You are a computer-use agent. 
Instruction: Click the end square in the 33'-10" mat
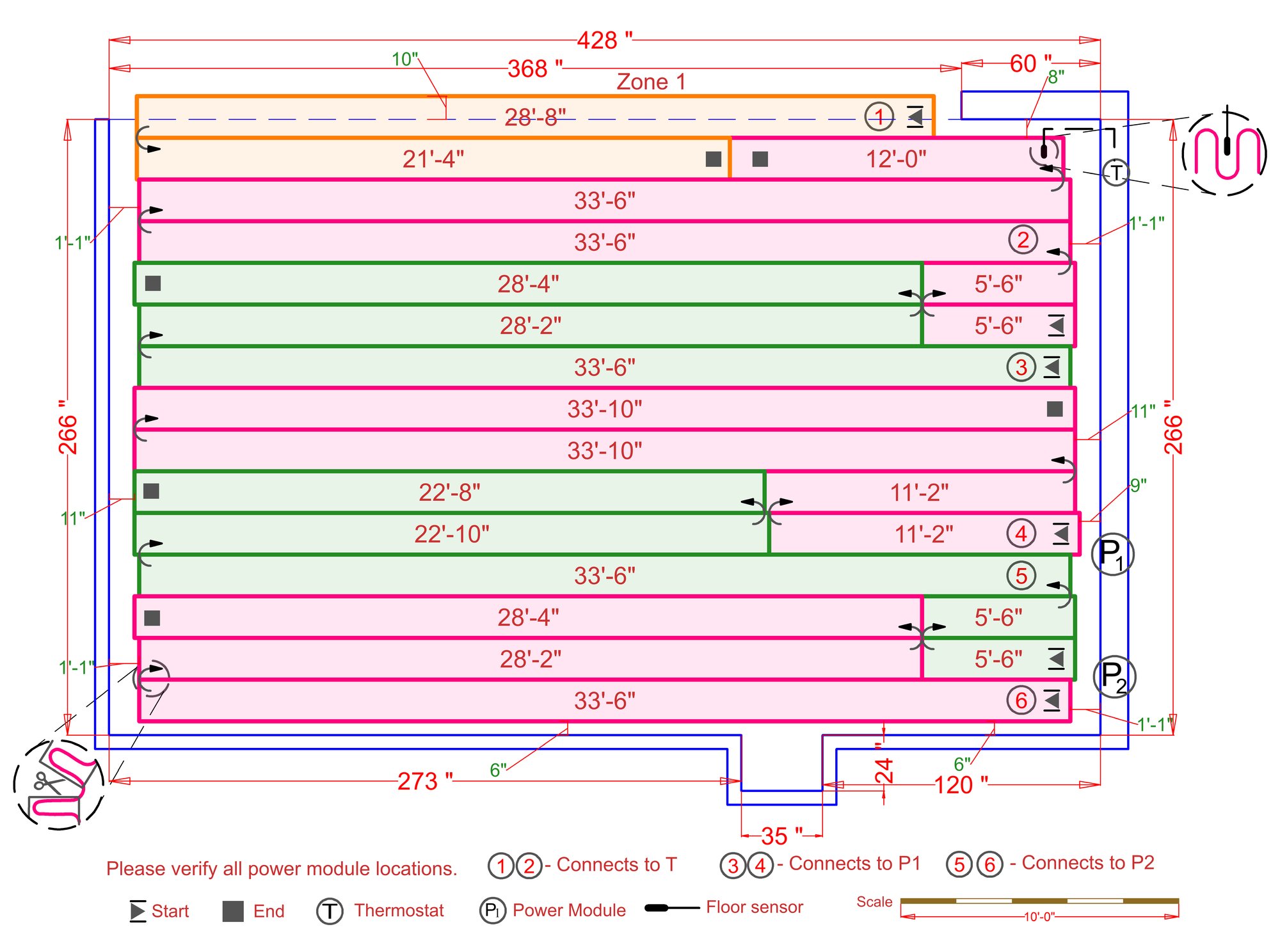[1055, 409]
